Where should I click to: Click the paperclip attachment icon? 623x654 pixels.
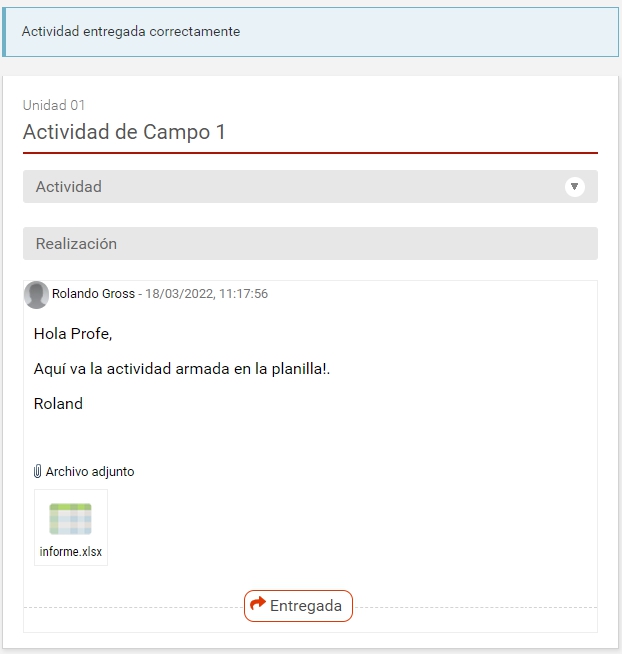(38, 472)
